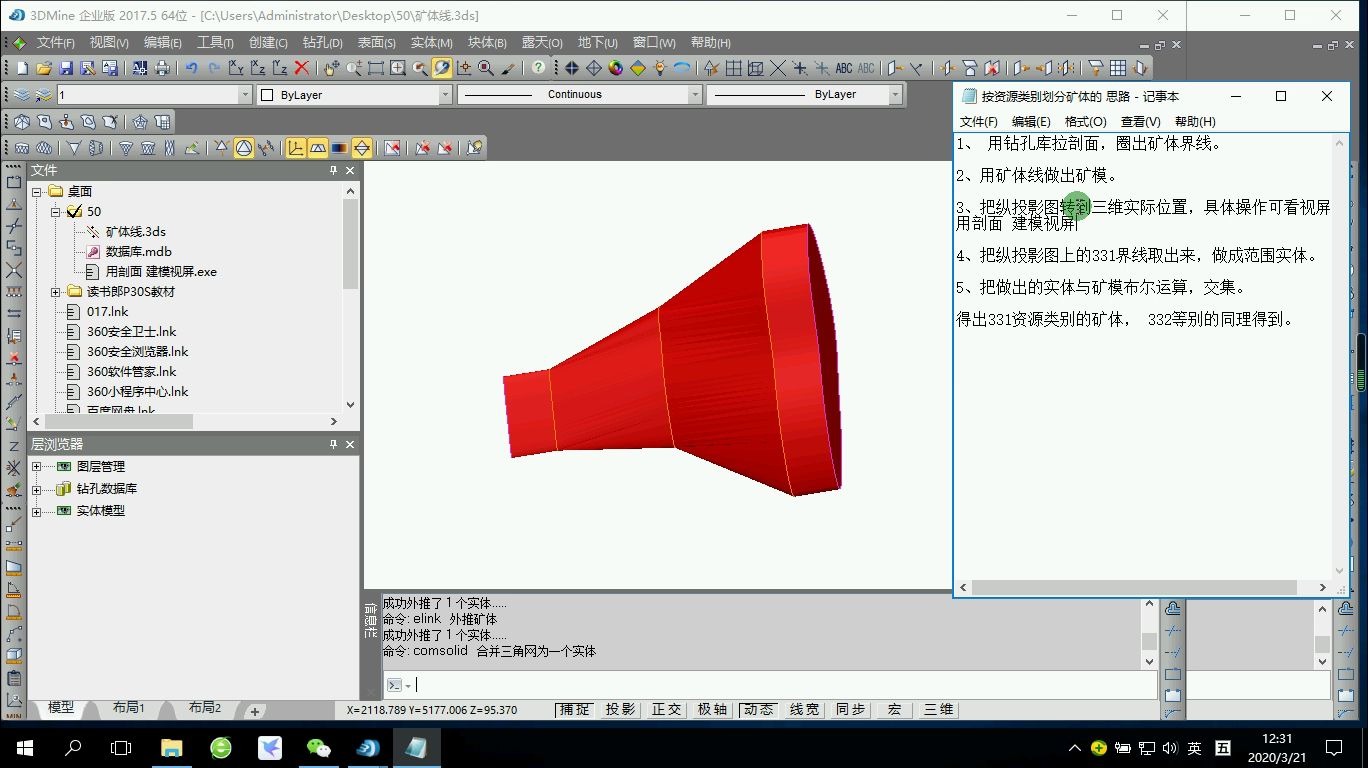Image resolution: width=1368 pixels, height=768 pixels.
Task: Open the Help question mark icon
Action: 537,67
